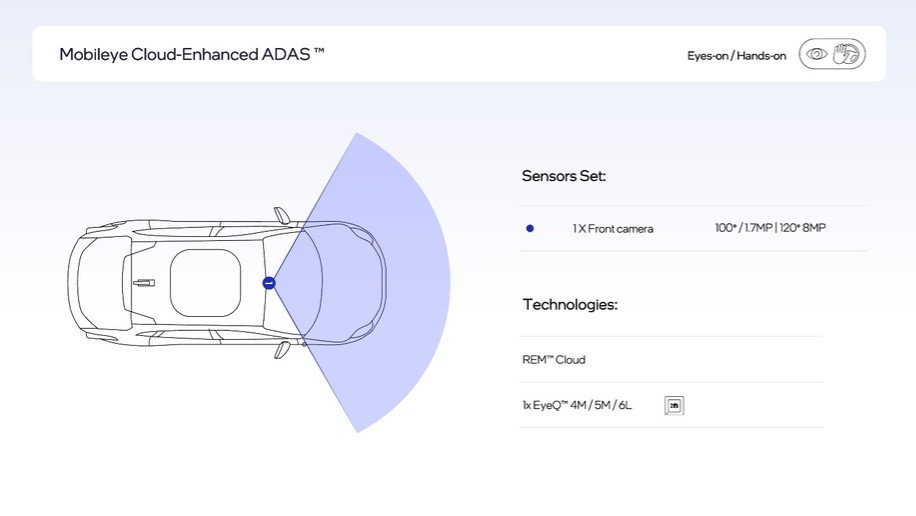Click the hand on steering wheel icon
Image resolution: width=916 pixels, height=516 pixels.
846,54
